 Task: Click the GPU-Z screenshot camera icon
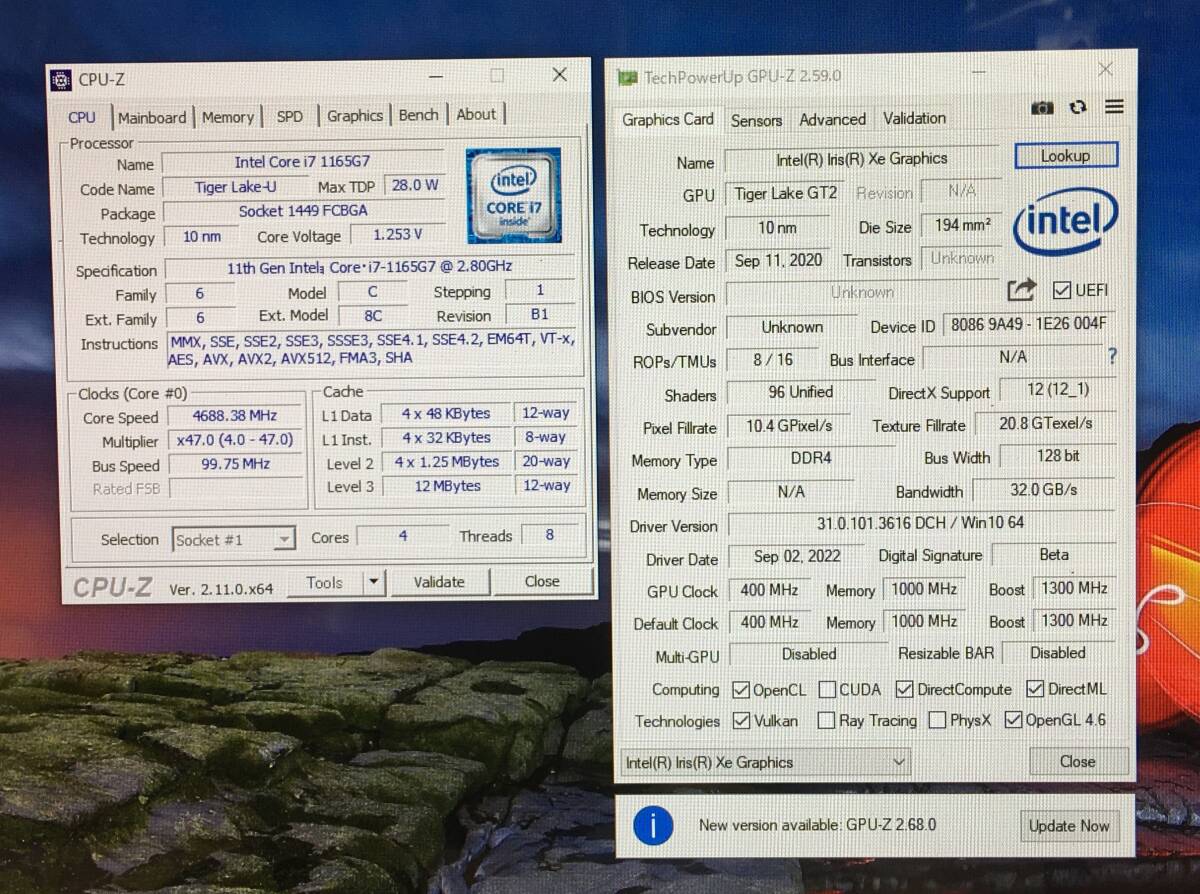(1042, 108)
